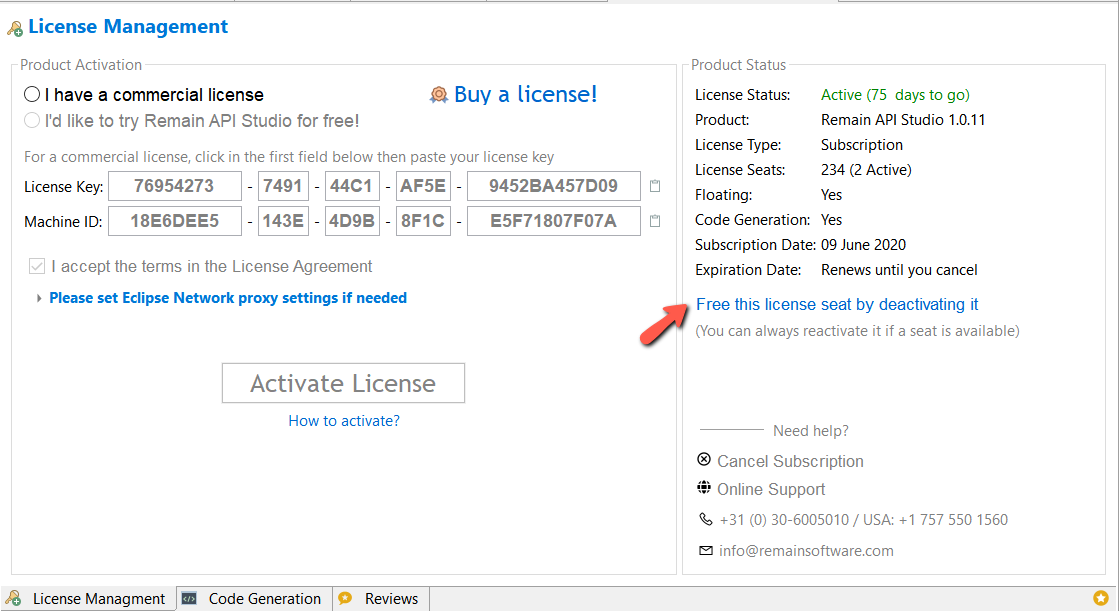The width and height of the screenshot is (1119, 611).
Task: Click the subscription date '09 June 2020'
Action: coord(863,245)
